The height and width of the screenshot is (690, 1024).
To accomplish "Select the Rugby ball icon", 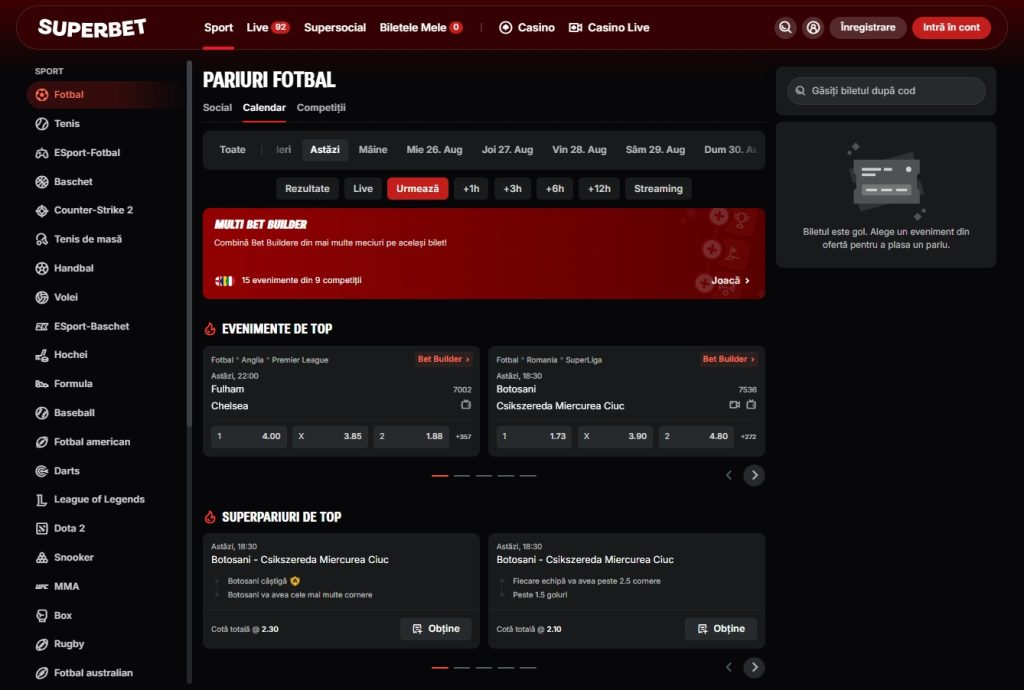I will pos(42,644).
